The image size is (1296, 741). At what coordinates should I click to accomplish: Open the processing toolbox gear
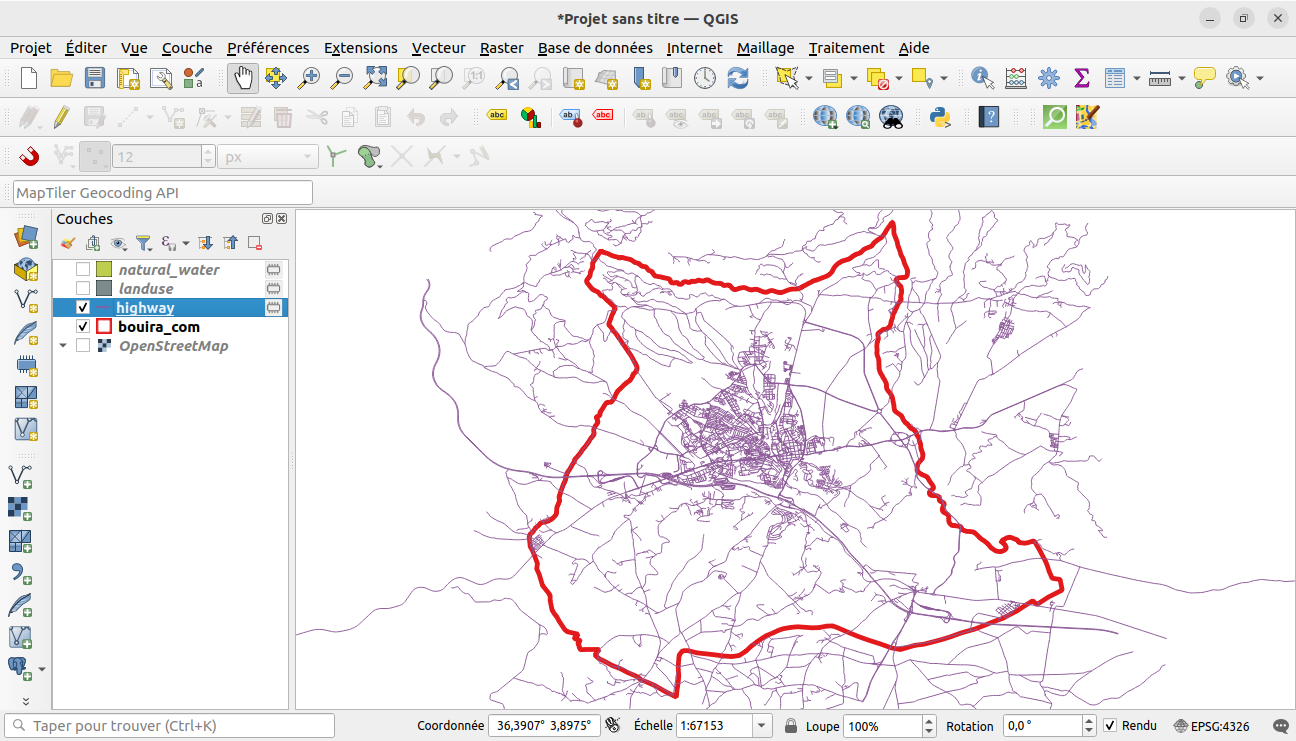[x=1049, y=78]
